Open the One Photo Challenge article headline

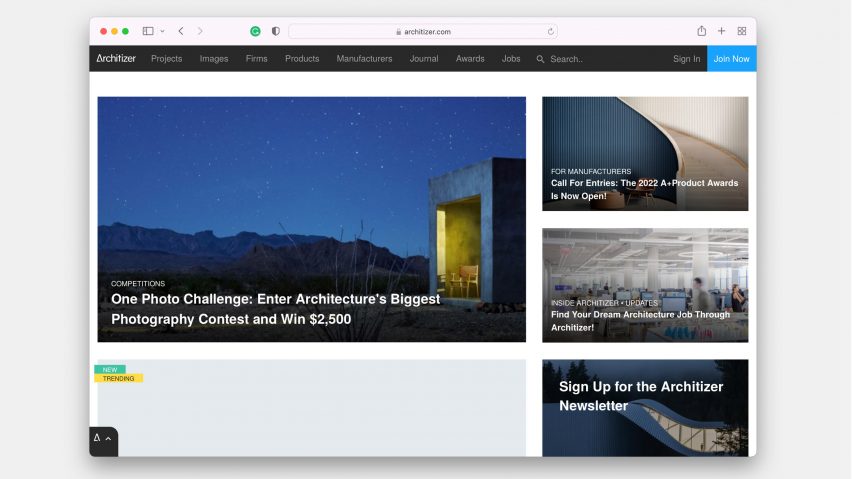[275, 309]
